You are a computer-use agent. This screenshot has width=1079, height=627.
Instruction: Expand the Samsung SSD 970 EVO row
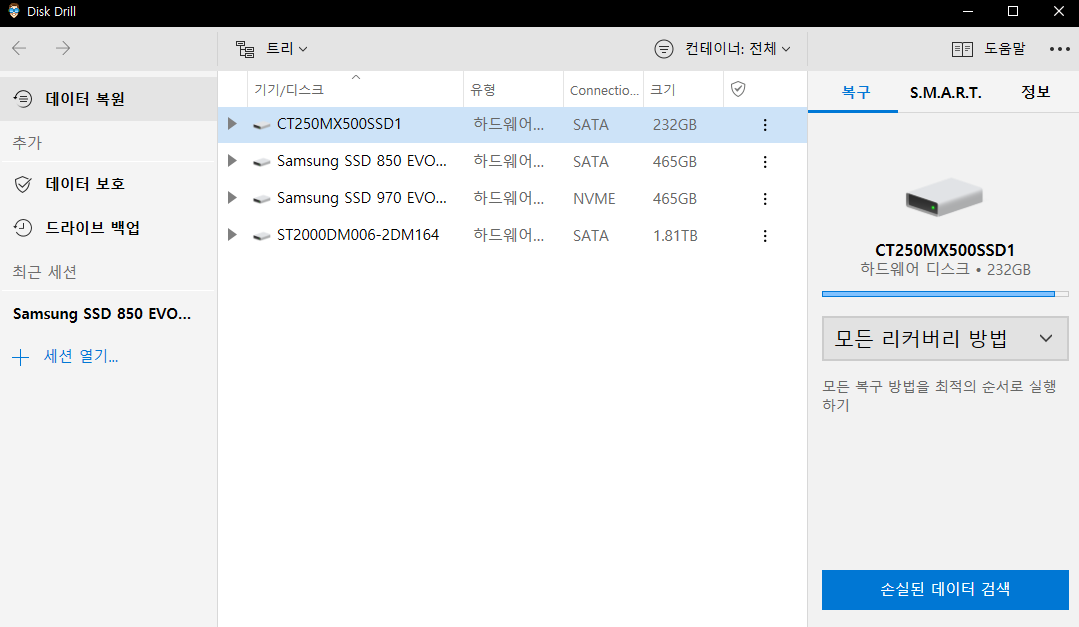[232, 198]
